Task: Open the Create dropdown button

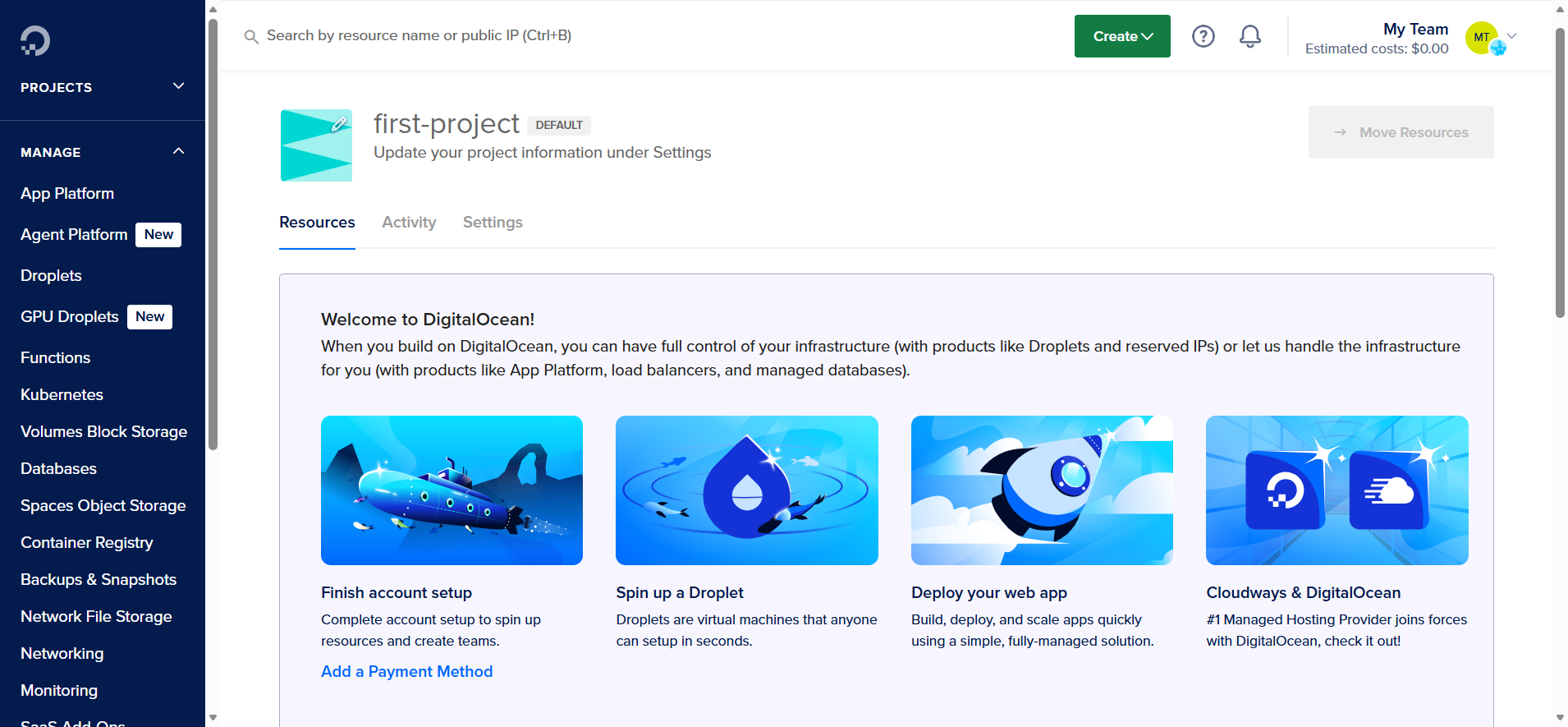Action: pyautogui.click(x=1122, y=36)
